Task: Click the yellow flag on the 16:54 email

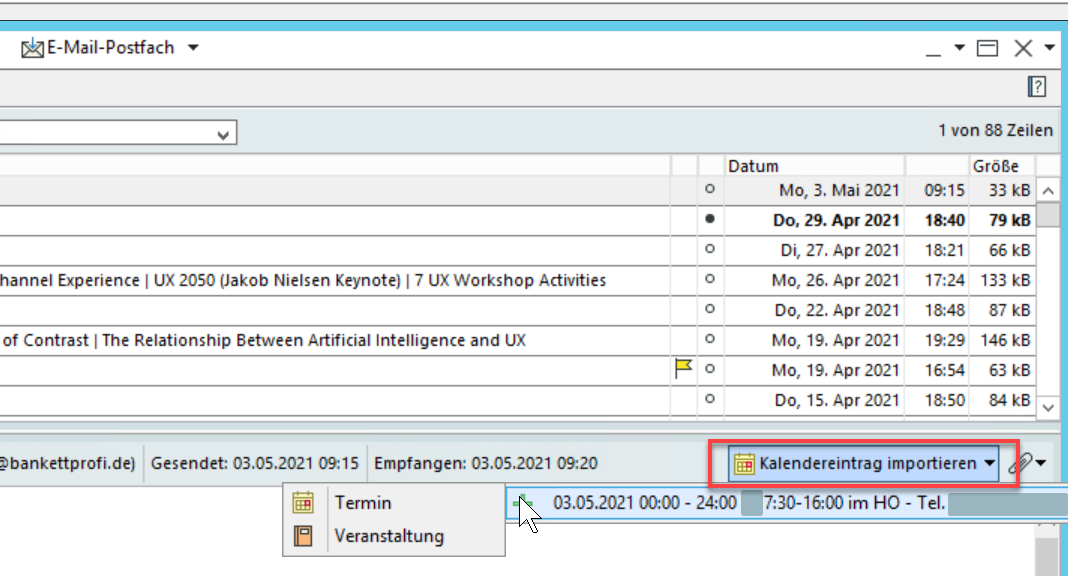Action: [x=684, y=369]
